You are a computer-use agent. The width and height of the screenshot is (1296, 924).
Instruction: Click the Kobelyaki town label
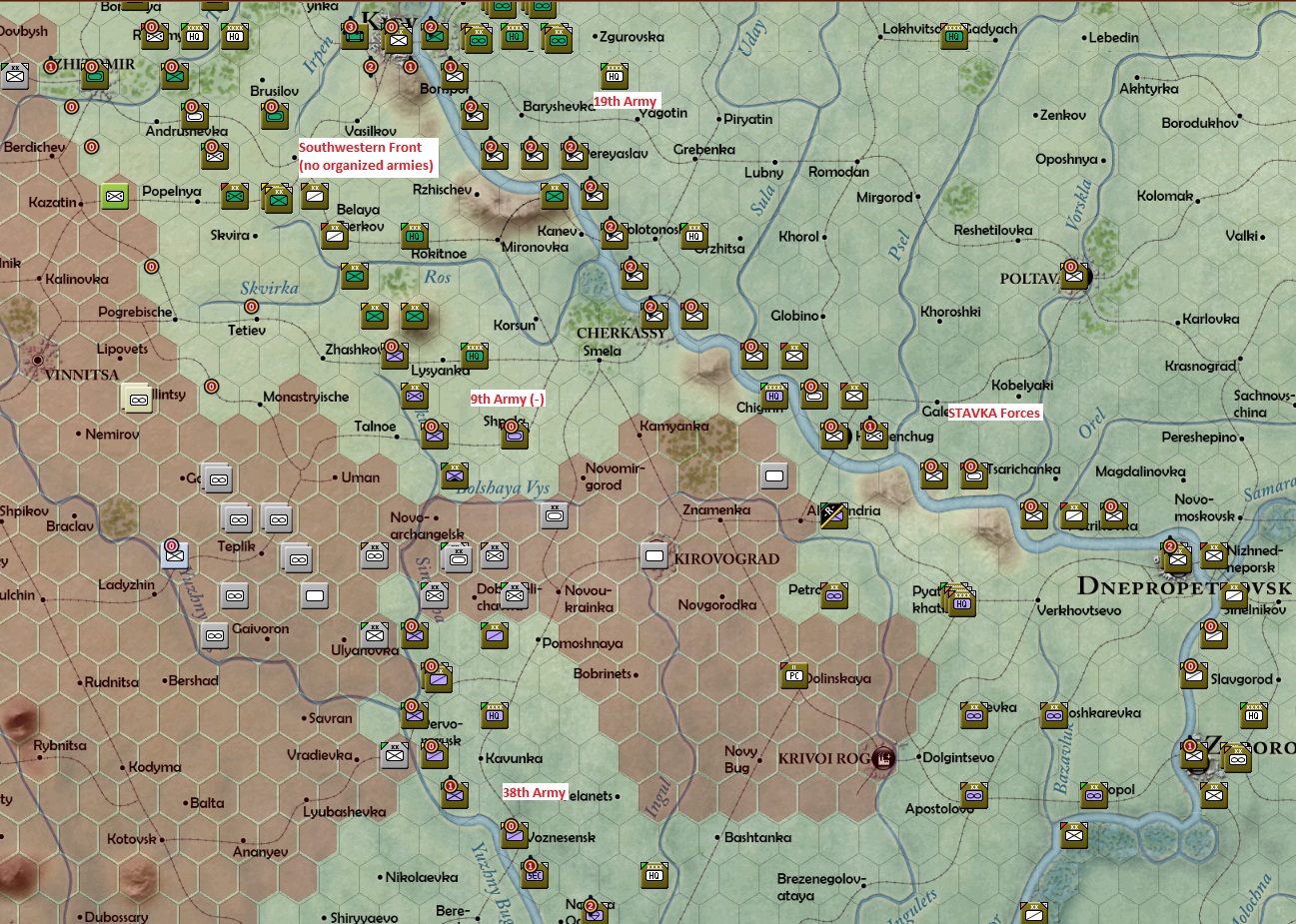coord(1022,386)
